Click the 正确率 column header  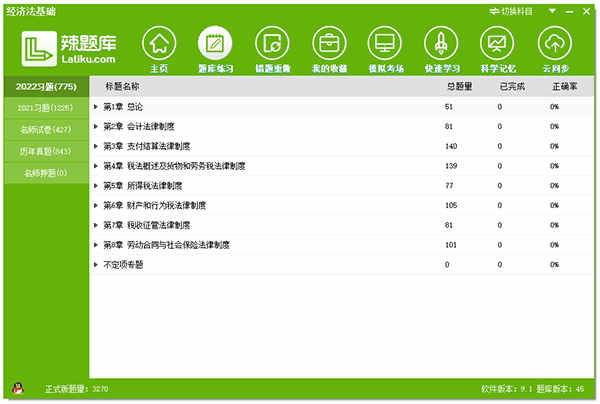click(565, 86)
